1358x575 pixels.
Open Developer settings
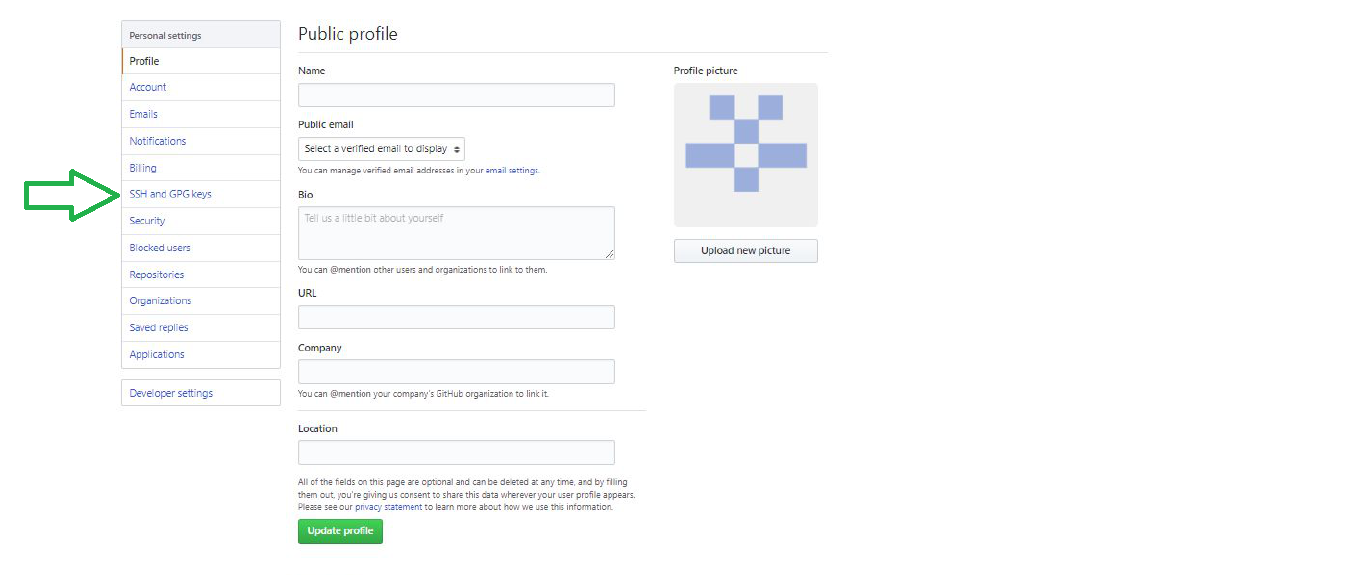coord(171,393)
